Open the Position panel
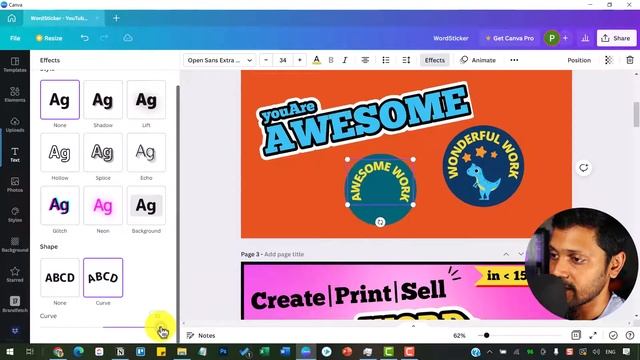Viewport: 640px width, 360px height. coord(579,60)
